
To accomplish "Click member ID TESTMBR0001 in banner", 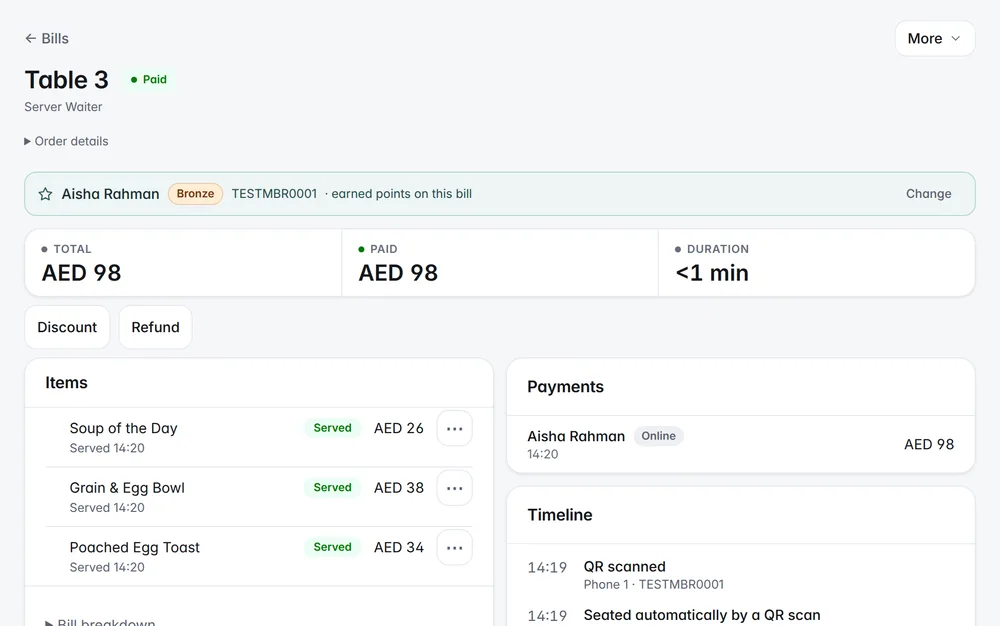I will pyautogui.click(x=274, y=194).
